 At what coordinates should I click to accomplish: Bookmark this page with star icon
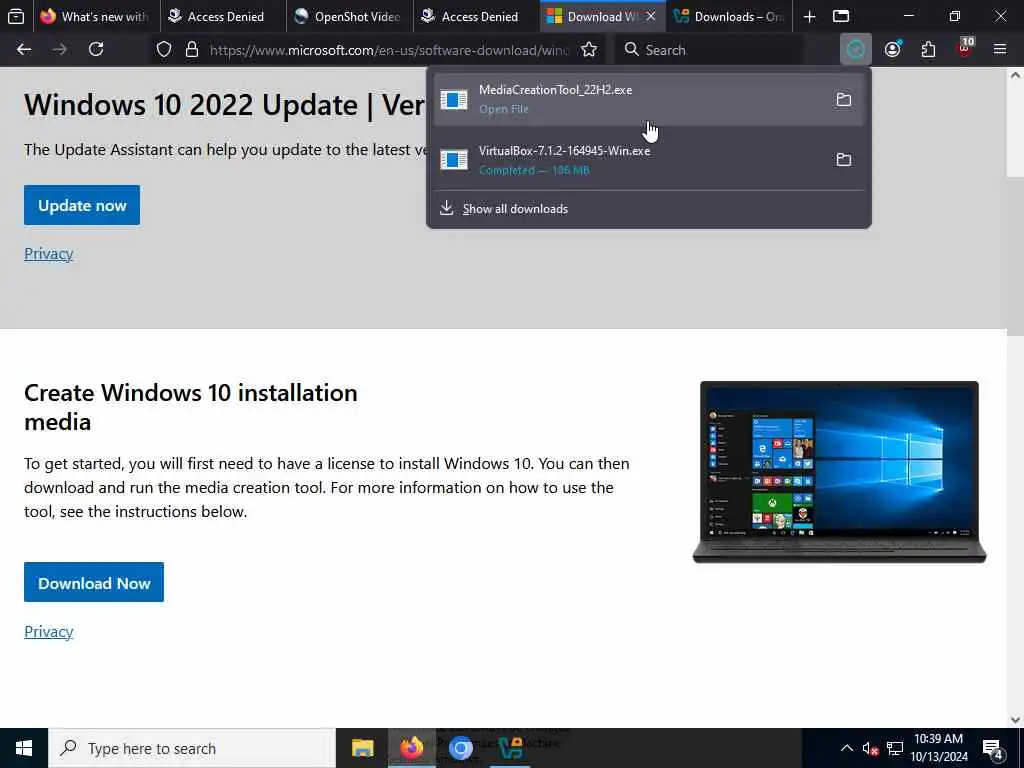click(x=589, y=50)
